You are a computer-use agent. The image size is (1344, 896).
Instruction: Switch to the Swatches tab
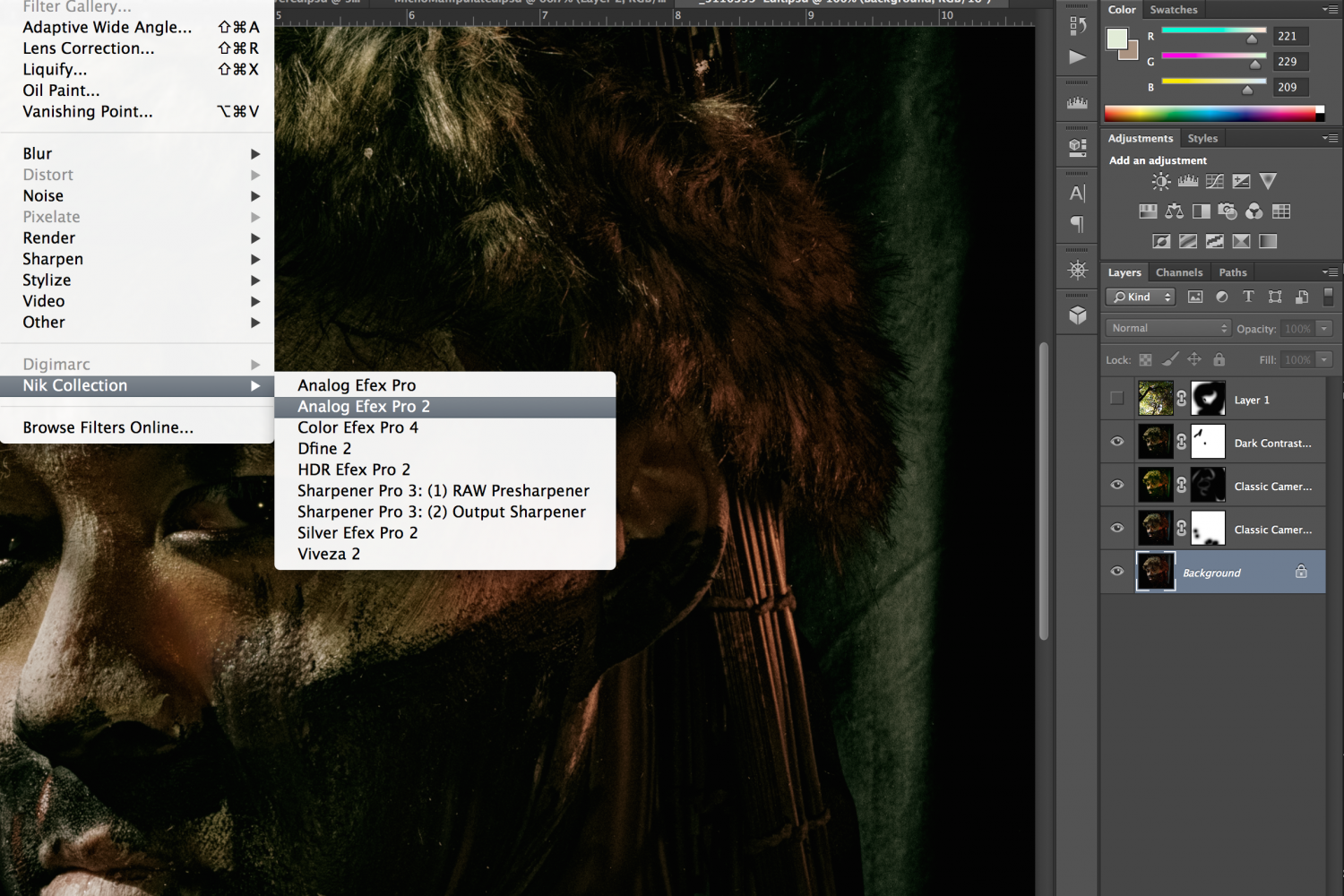pos(1174,10)
